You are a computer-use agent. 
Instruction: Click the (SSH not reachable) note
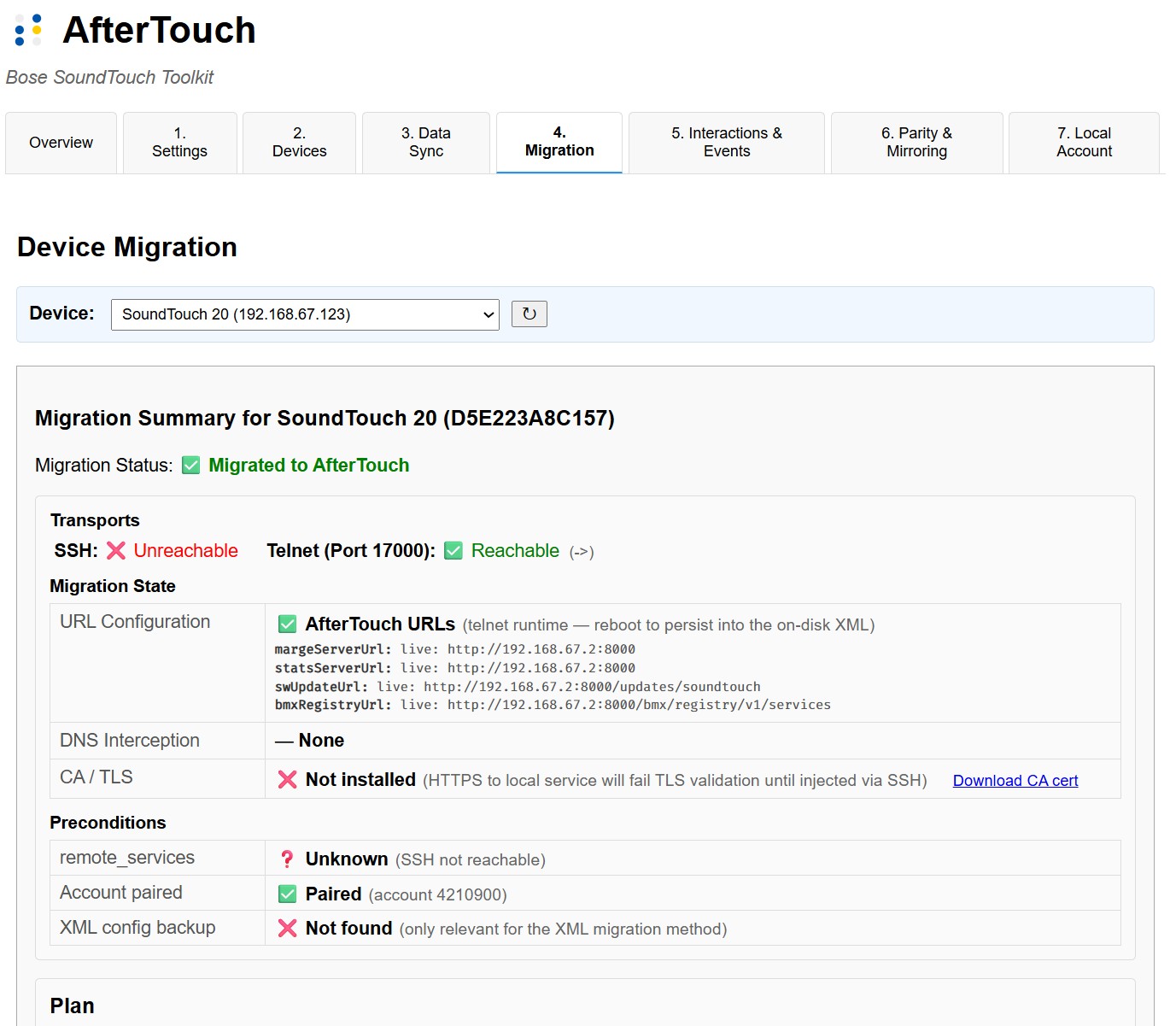pyautogui.click(x=471, y=860)
